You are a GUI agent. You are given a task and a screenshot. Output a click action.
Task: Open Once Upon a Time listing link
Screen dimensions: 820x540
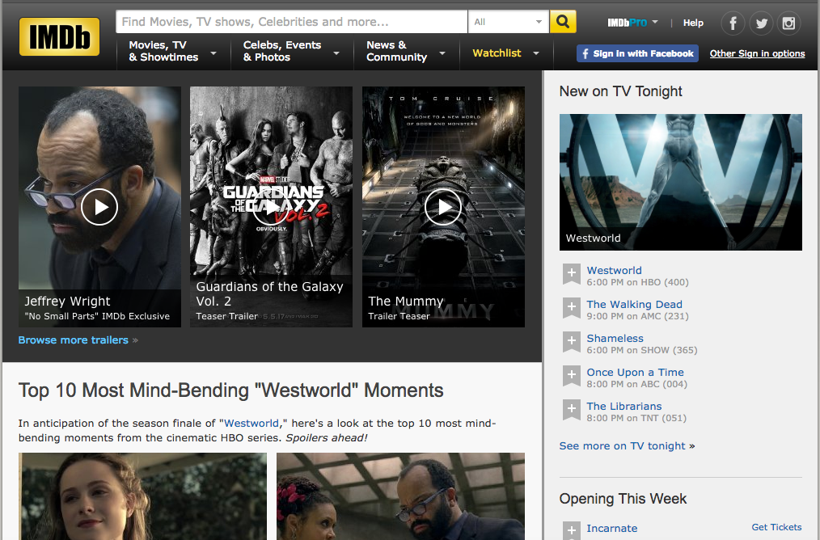click(635, 372)
